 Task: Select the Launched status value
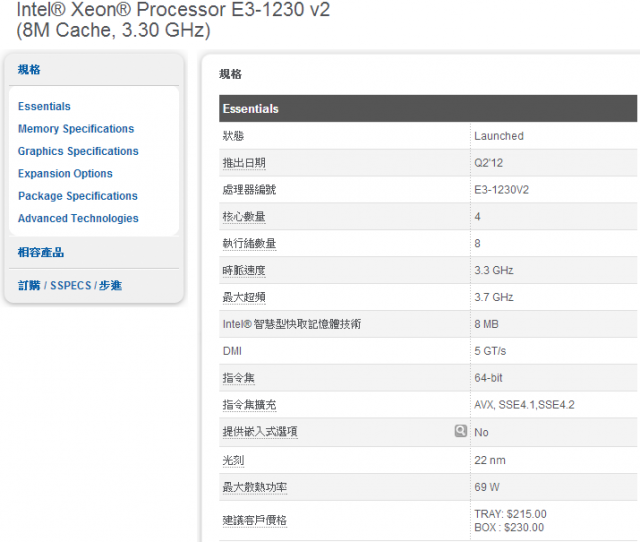pyautogui.click(x=499, y=136)
